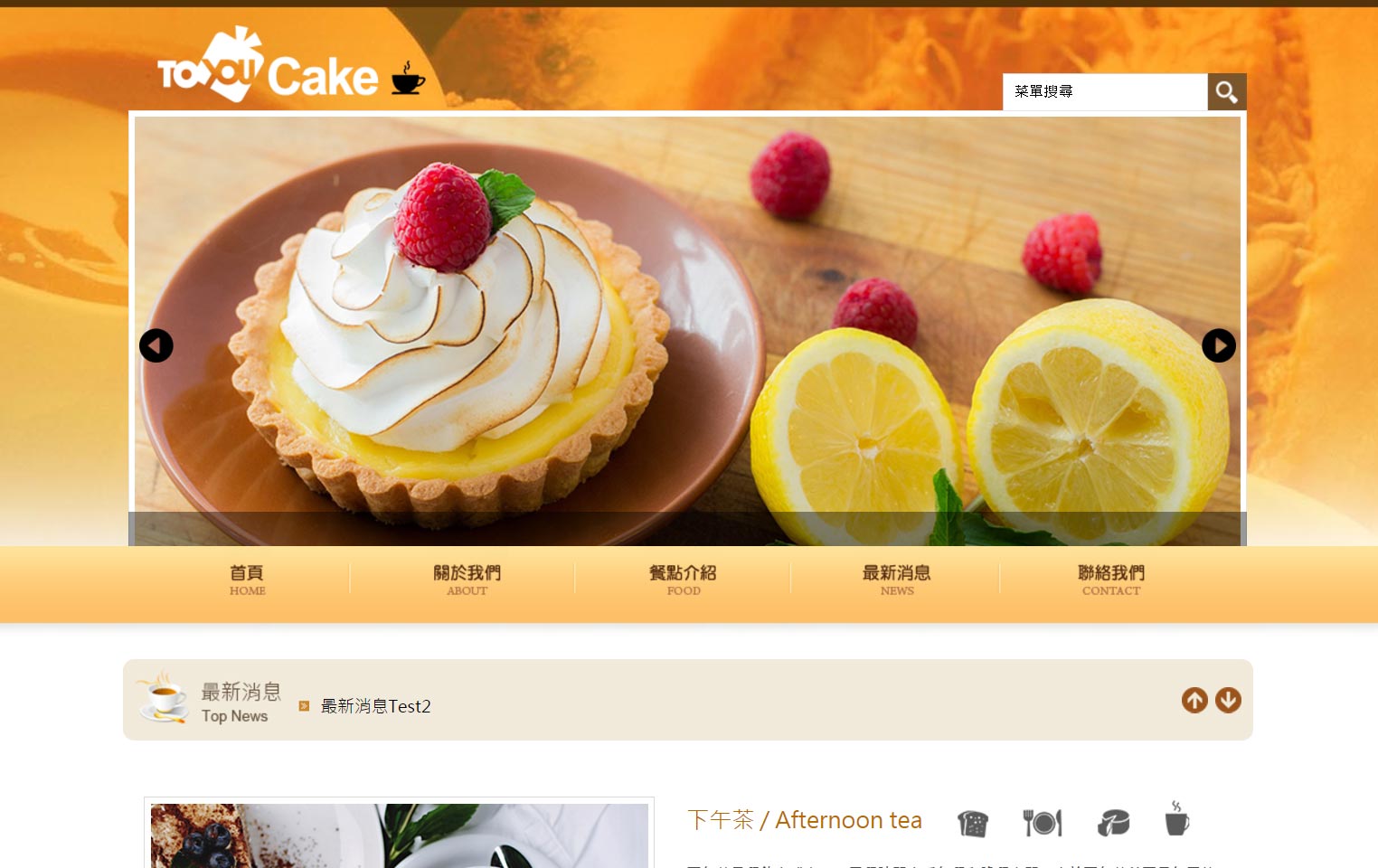The height and width of the screenshot is (868, 1378).
Task: Click the lemon tart banner image
Action: [x=687, y=331]
